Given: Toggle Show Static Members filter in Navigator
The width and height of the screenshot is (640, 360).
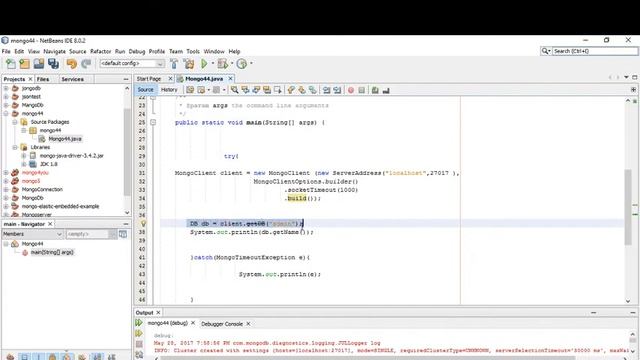Looking at the screenshot, I should click(x=39, y=357).
